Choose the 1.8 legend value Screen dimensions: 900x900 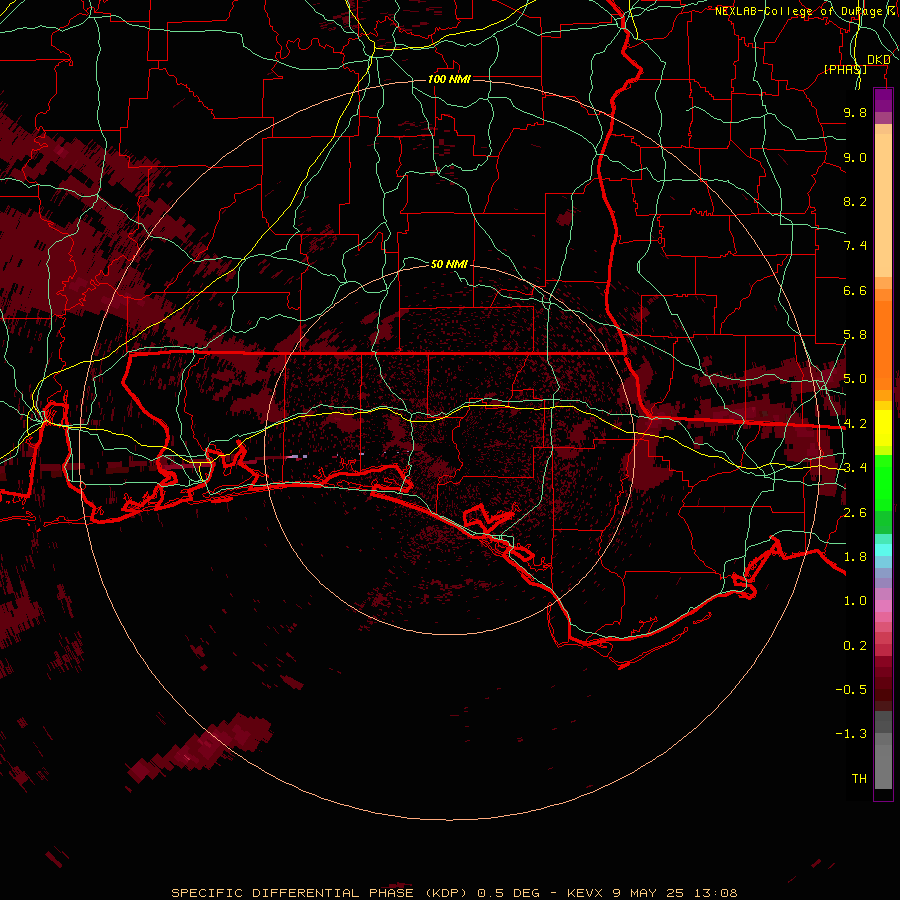pyautogui.click(x=855, y=557)
